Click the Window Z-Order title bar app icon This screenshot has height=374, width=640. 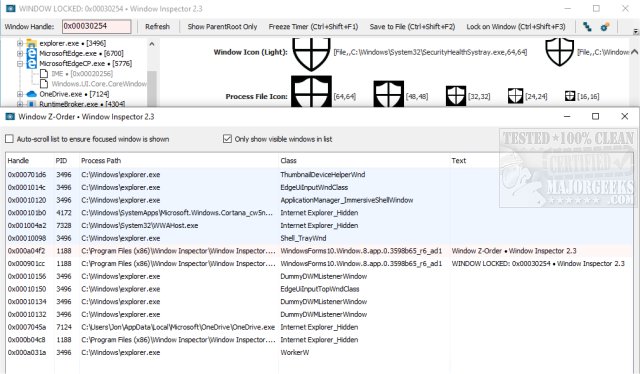10,117
